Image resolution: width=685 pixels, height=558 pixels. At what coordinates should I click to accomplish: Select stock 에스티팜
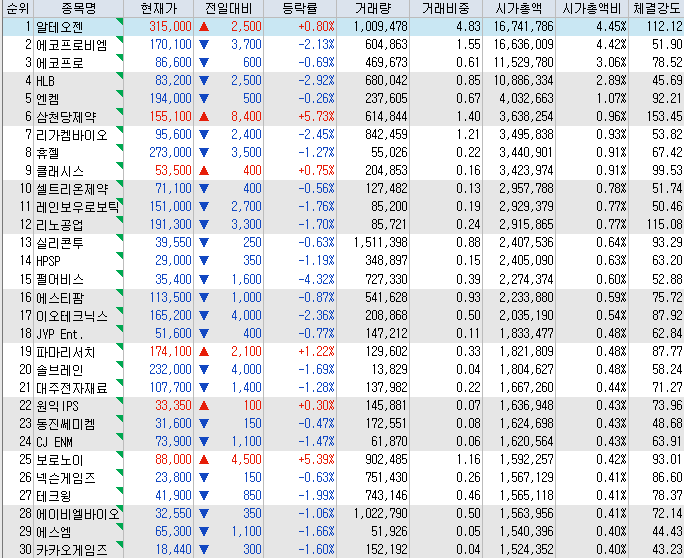point(60,297)
